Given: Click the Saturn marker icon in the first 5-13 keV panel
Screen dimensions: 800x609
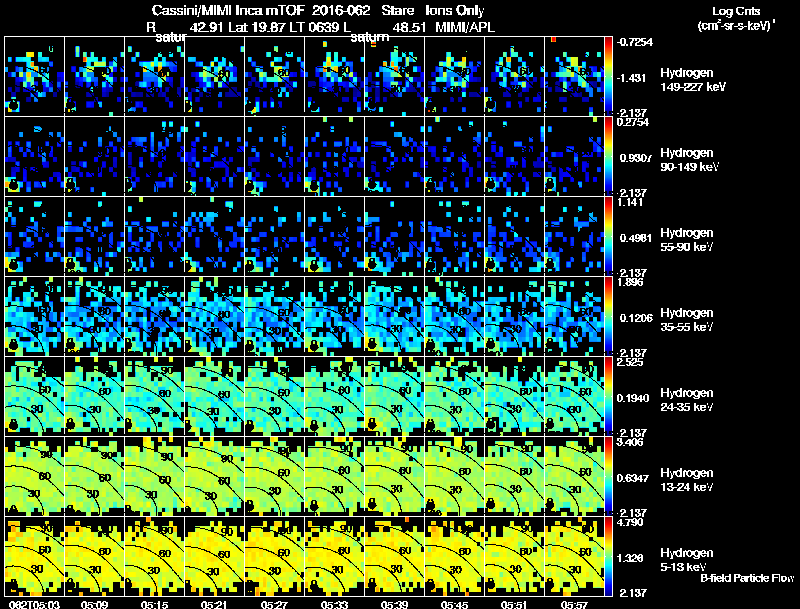Looking at the screenshot, I should (x=14, y=584).
